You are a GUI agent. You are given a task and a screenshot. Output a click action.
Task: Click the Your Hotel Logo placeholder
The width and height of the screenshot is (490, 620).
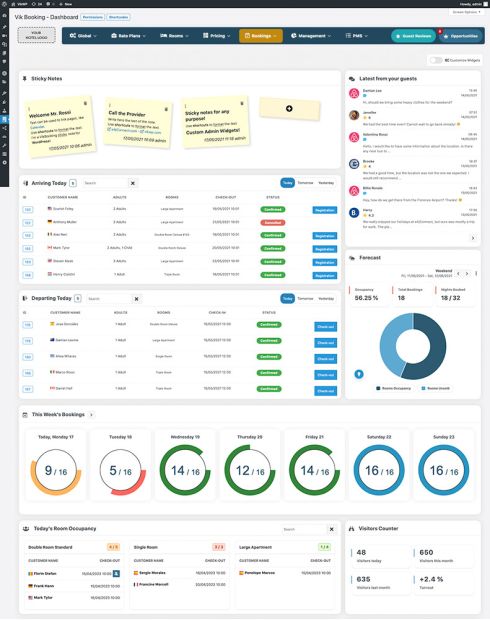[x=36, y=35]
